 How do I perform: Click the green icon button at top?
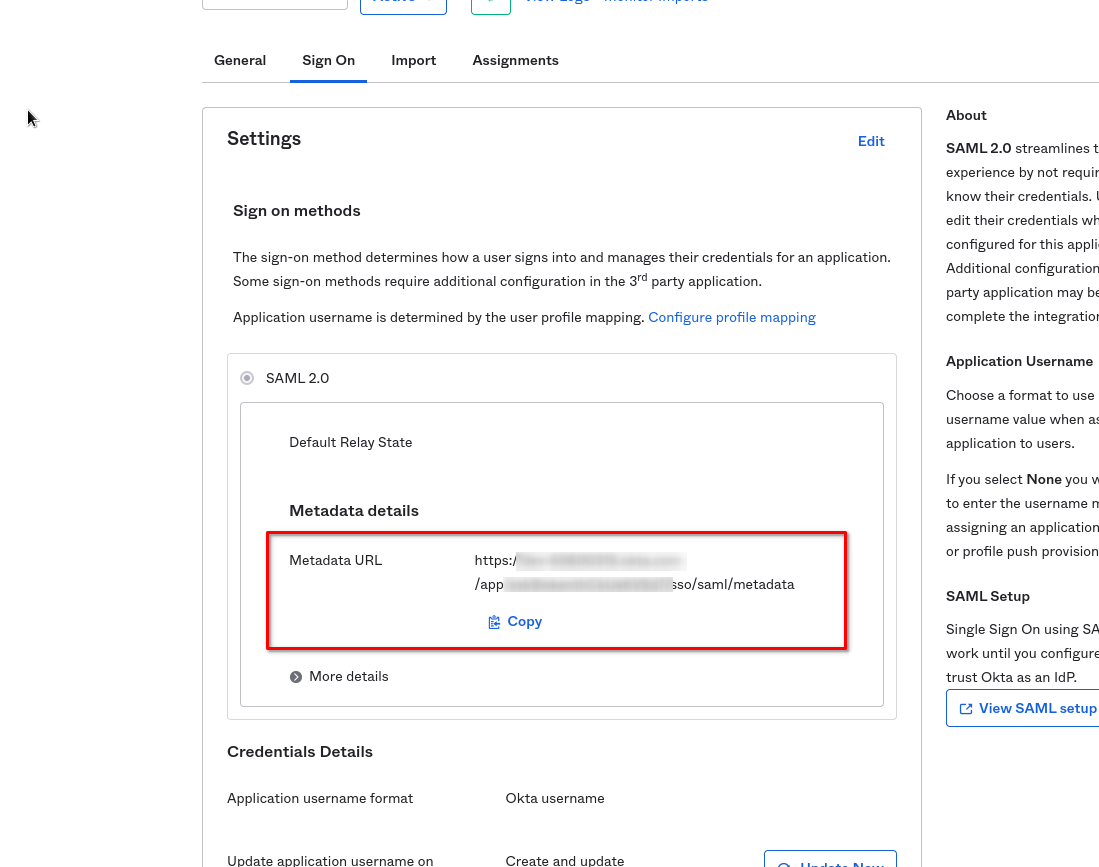tap(491, 4)
